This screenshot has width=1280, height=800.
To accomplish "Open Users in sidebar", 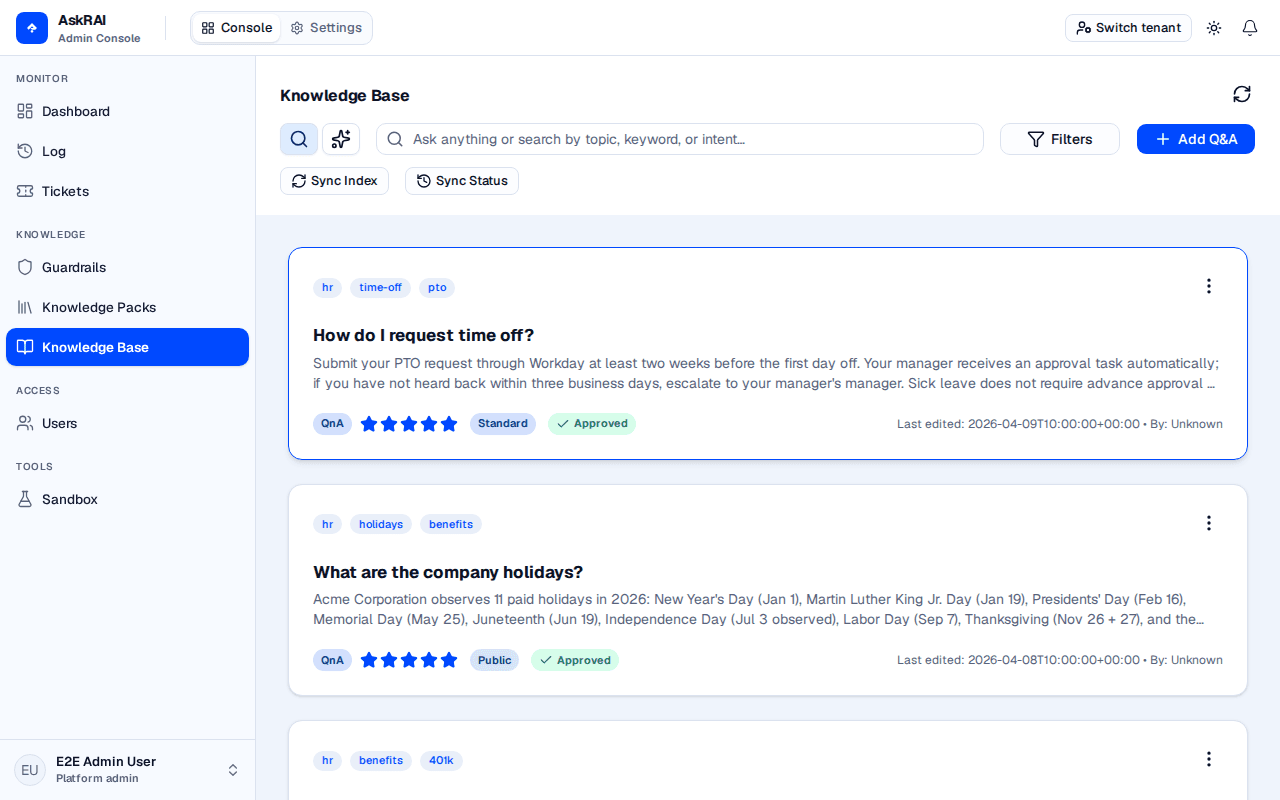I will click(x=127, y=423).
